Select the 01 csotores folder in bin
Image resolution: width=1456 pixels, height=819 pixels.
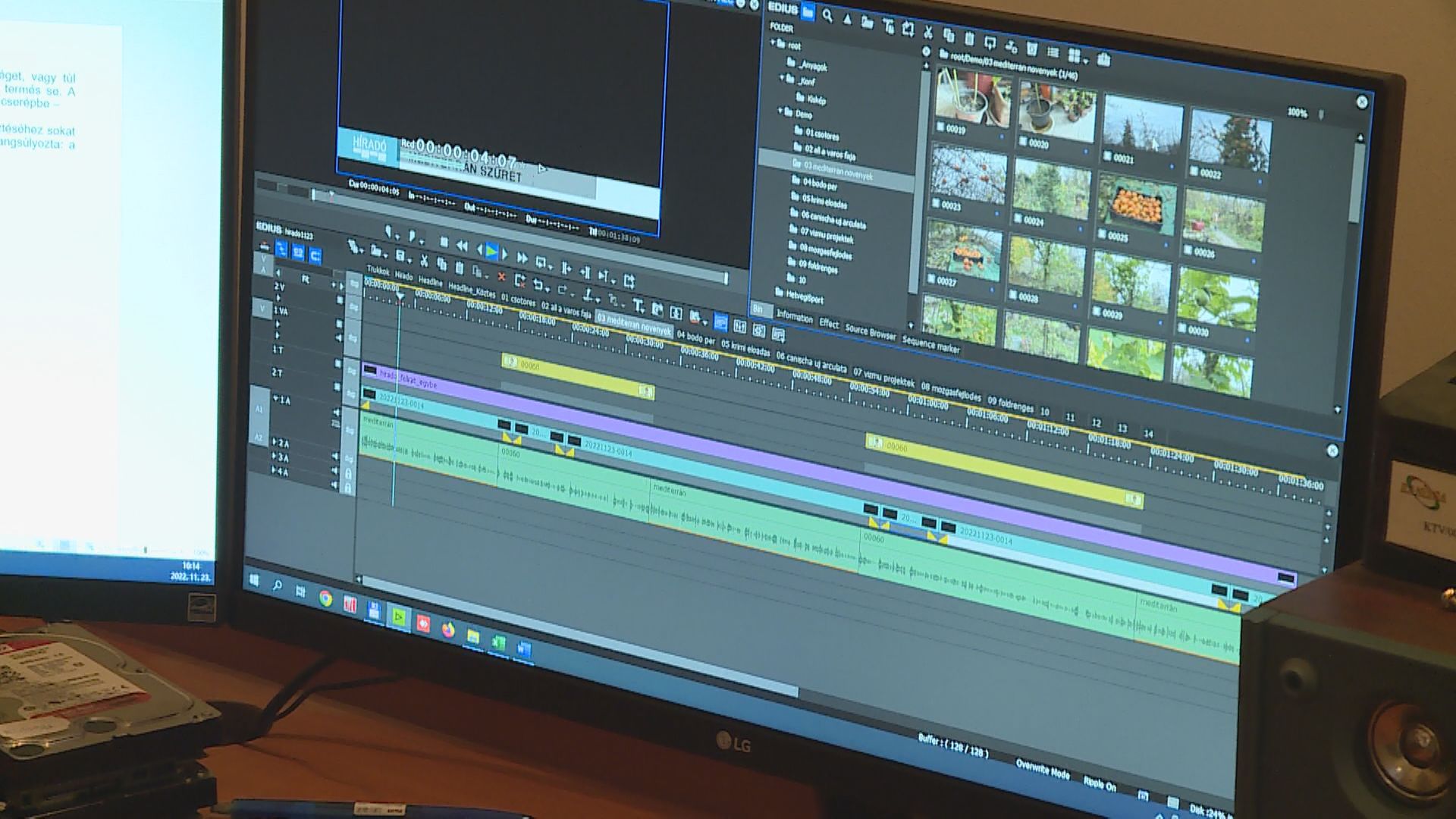tap(817, 133)
